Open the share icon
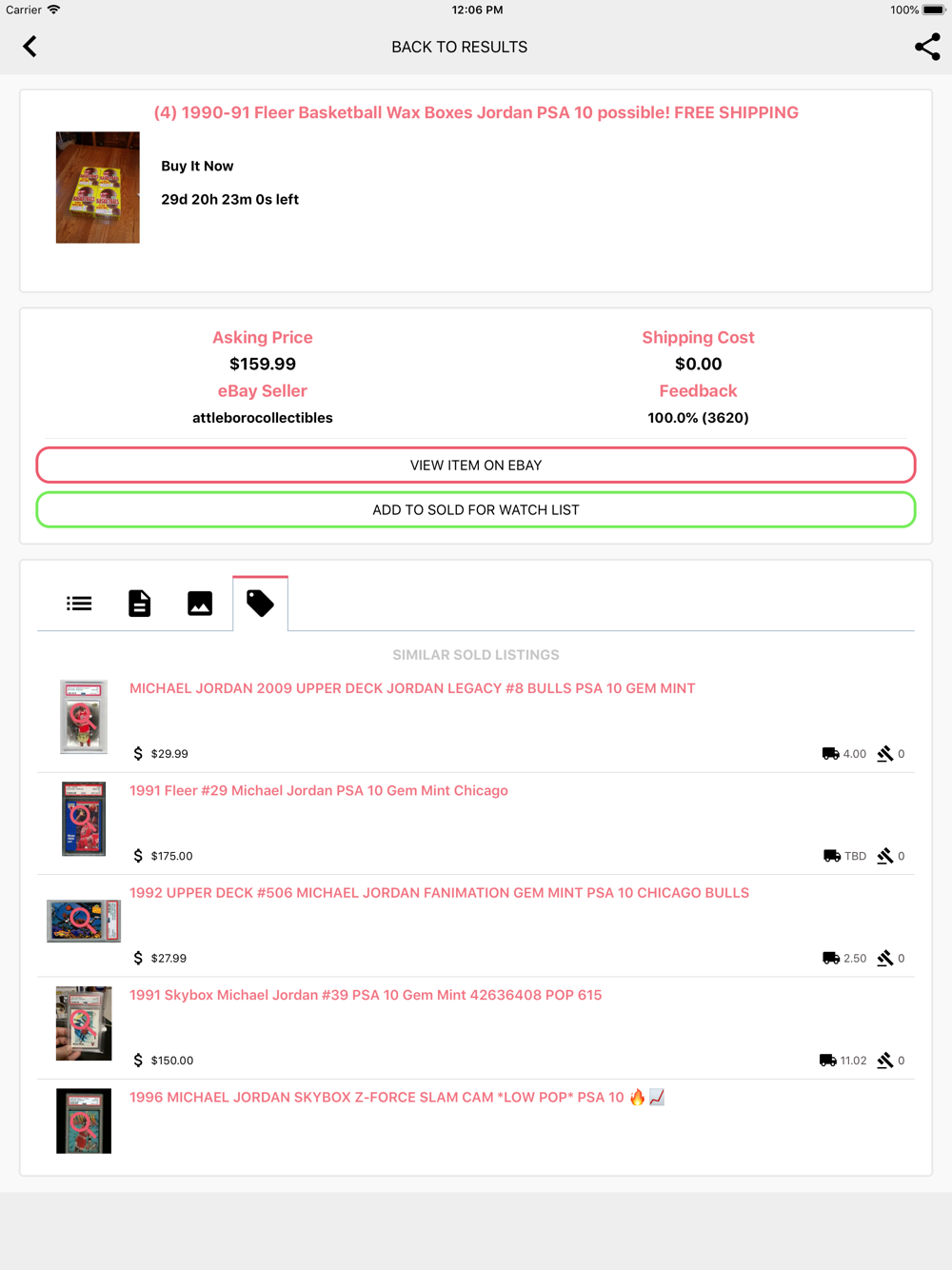The width and height of the screenshot is (952, 1270). [x=927, y=47]
